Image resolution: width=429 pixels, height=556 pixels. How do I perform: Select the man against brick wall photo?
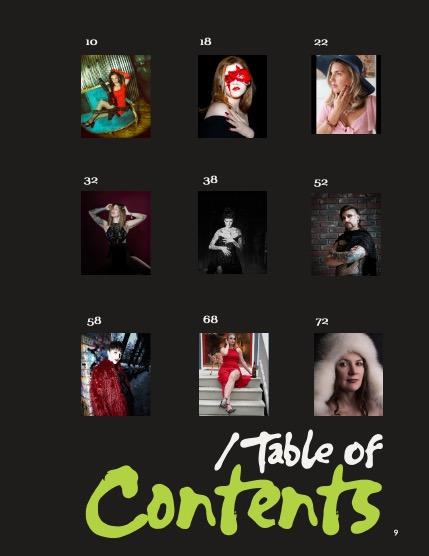346,234
